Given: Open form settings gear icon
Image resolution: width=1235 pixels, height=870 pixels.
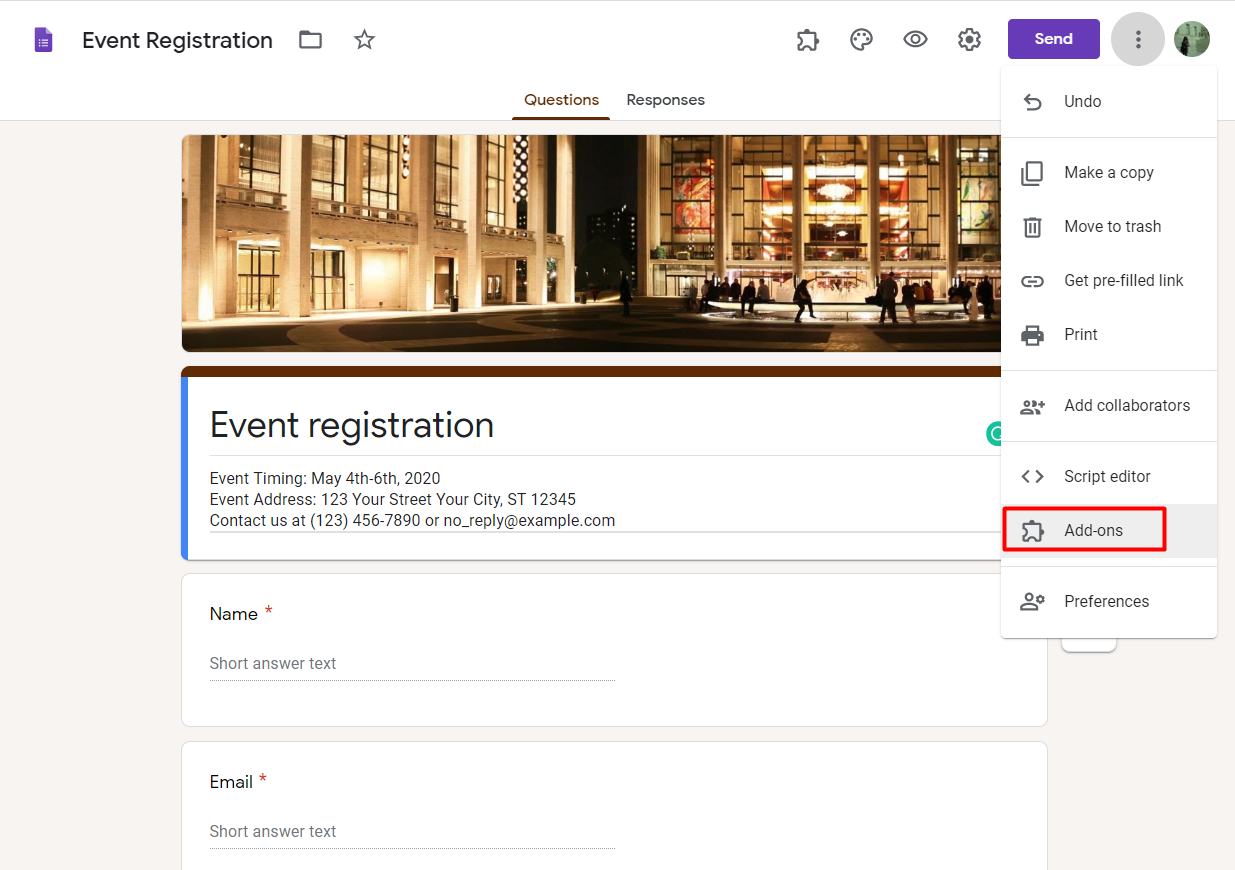Looking at the screenshot, I should [x=969, y=40].
